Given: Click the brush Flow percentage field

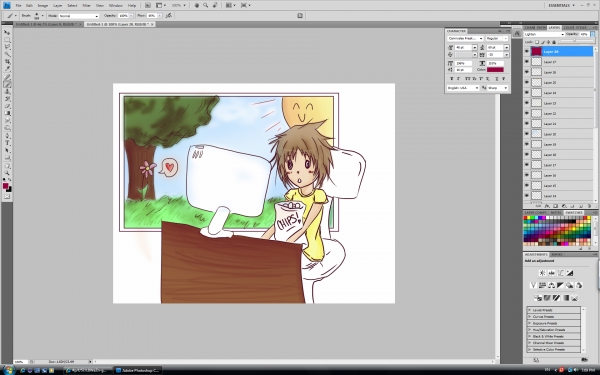Looking at the screenshot, I should point(152,16).
